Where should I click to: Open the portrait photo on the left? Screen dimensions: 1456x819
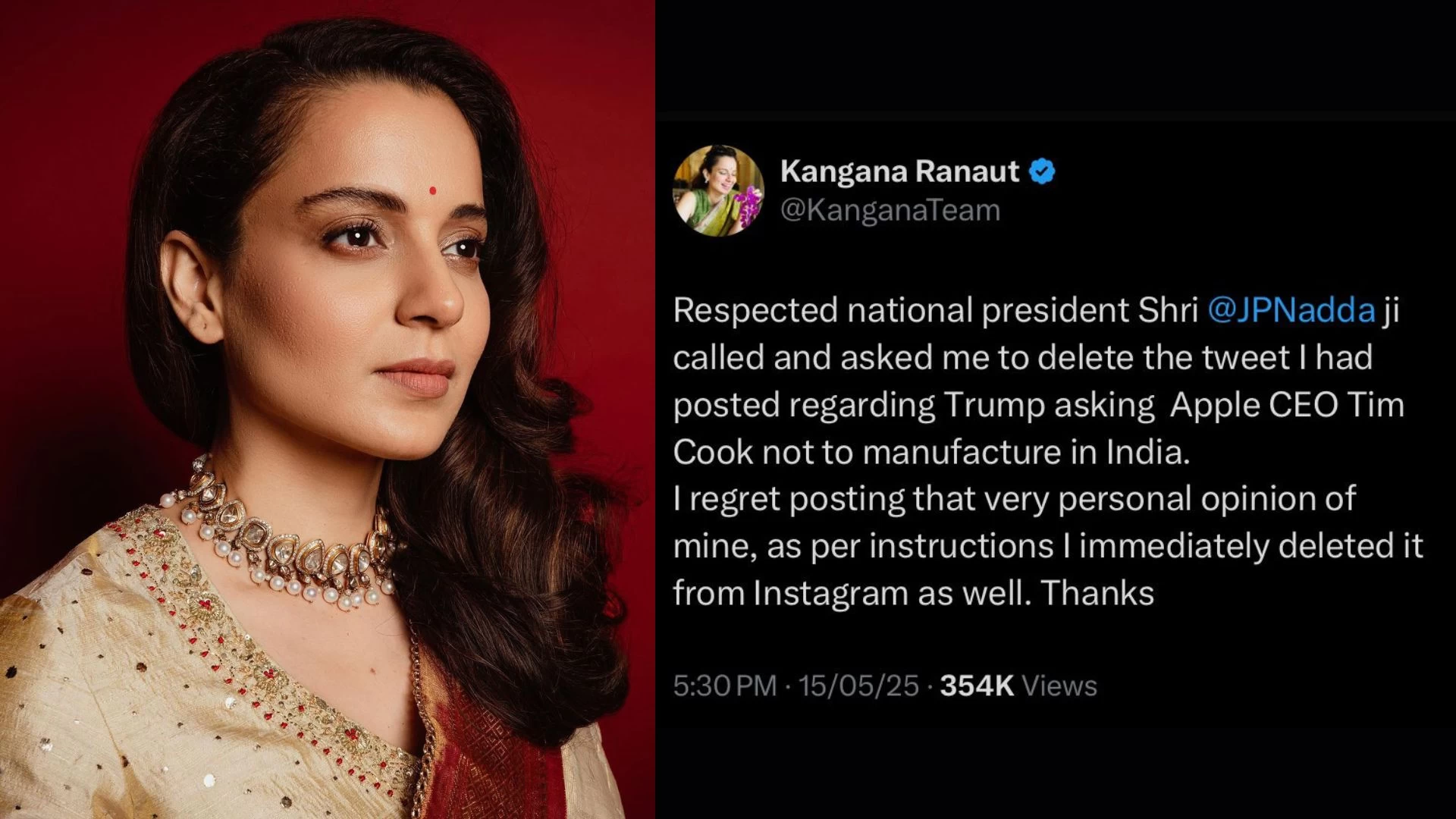[328, 409]
